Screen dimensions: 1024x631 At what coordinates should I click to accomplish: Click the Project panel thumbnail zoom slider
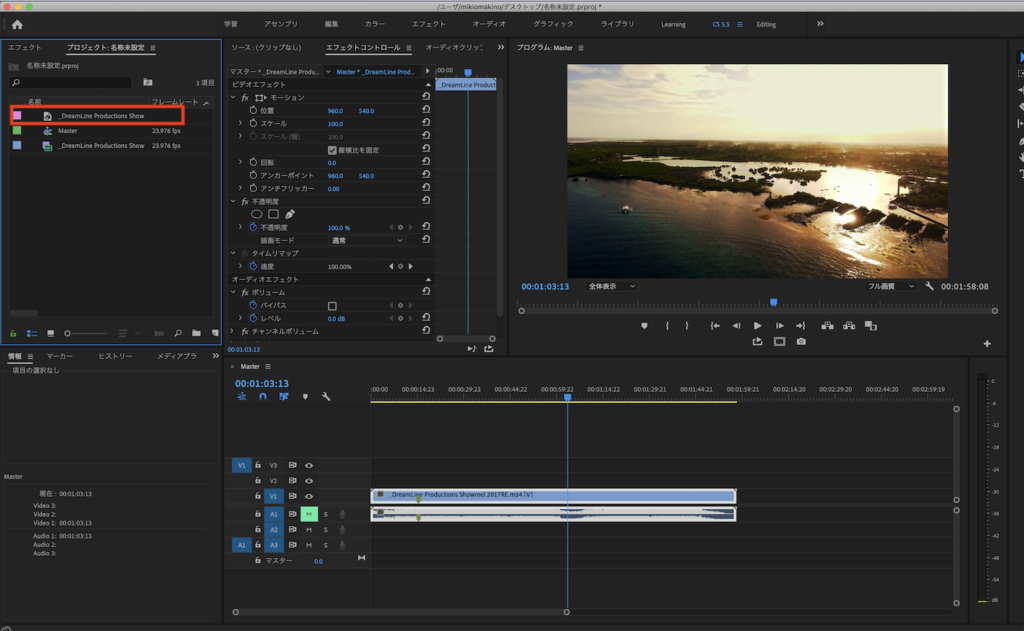click(69, 333)
